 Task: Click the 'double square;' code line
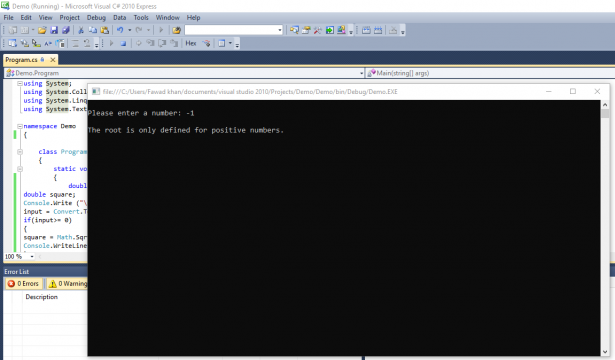tap(49, 195)
